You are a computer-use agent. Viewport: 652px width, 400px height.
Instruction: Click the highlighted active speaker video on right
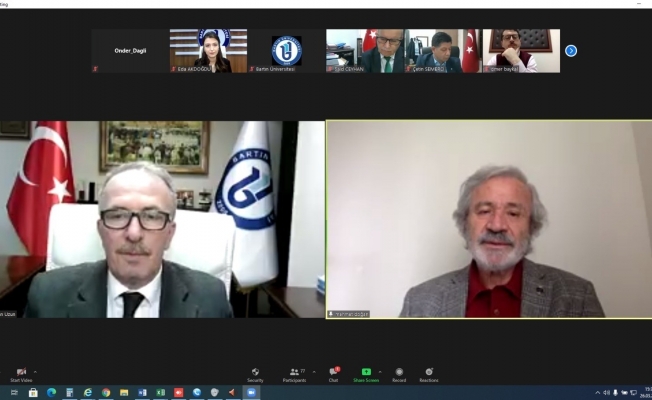pyautogui.click(x=488, y=220)
